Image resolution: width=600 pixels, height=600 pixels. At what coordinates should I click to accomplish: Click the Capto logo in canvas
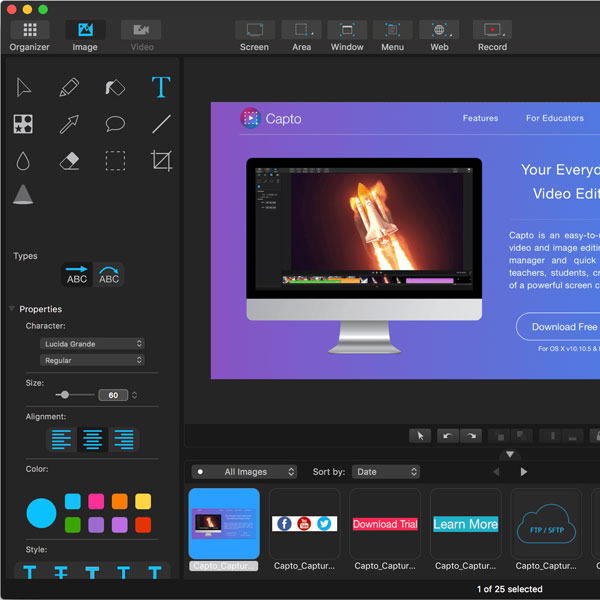(x=271, y=119)
